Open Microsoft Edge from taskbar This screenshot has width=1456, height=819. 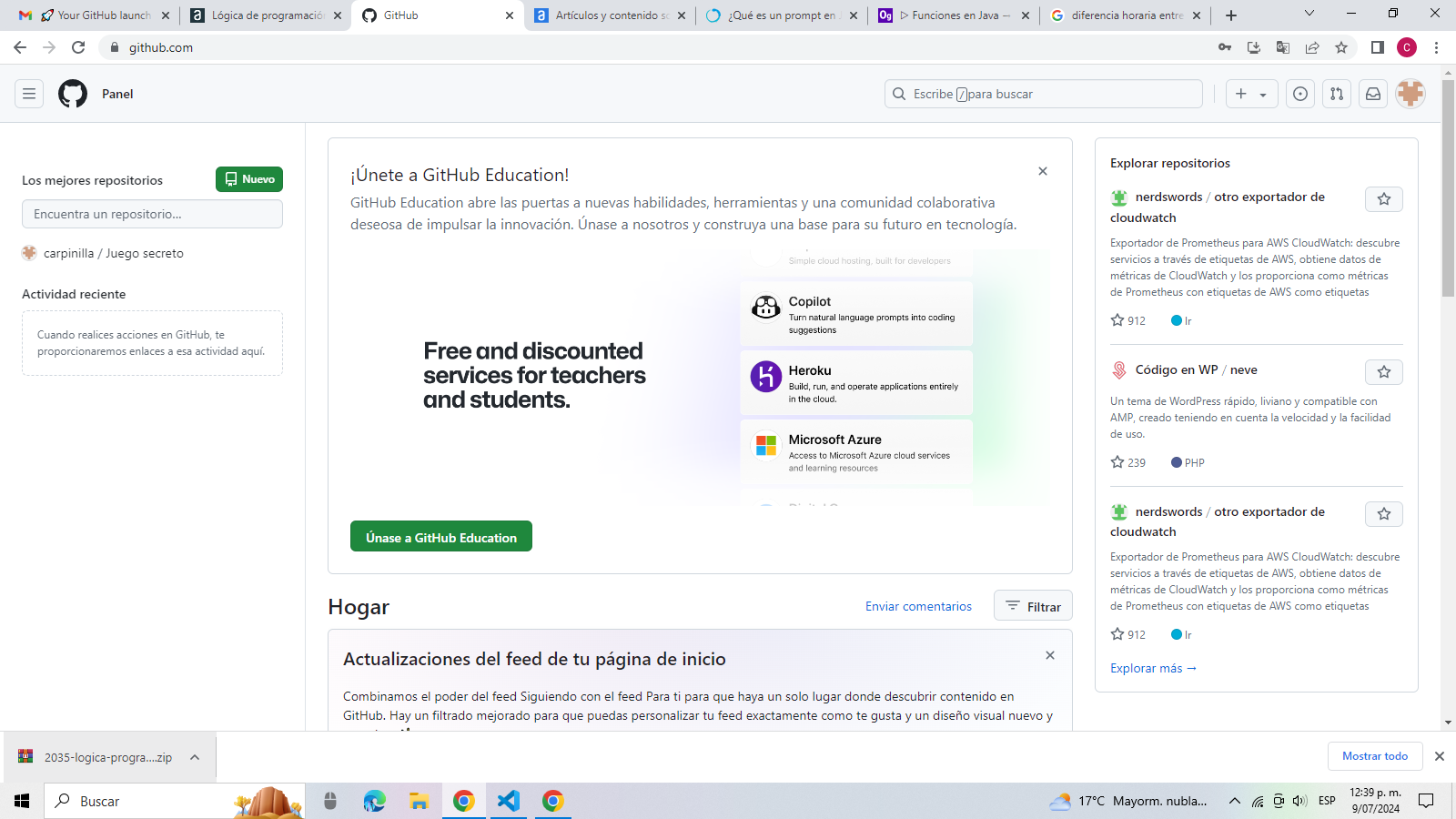coord(374,801)
